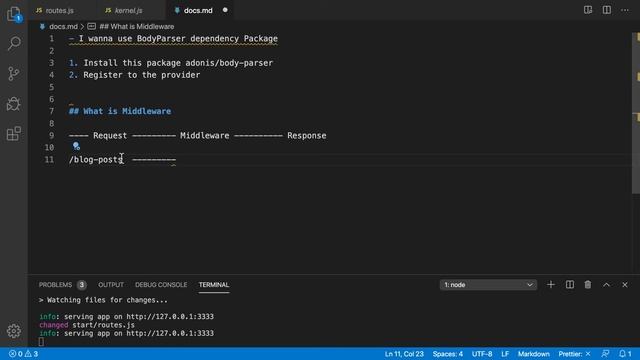Select the TERMINAL panel tab
Viewport: 640px width, 360px height.
213,284
